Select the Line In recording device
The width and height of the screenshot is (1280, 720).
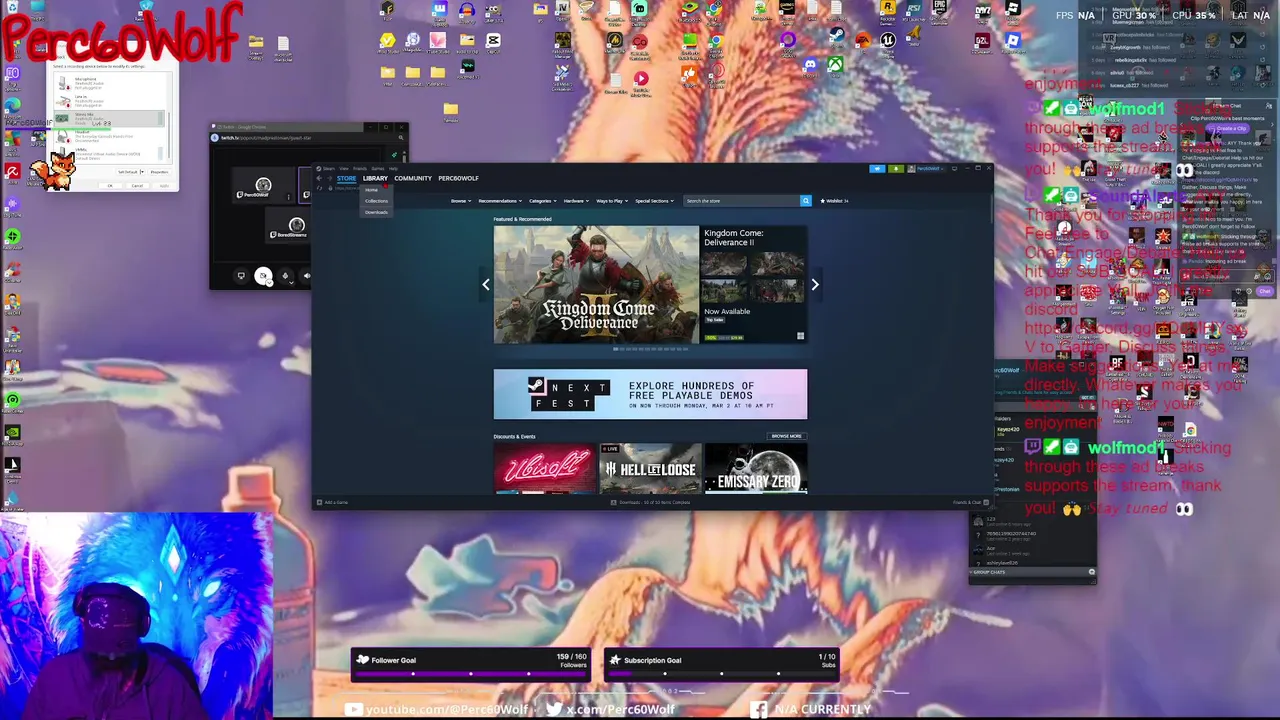click(x=110, y=101)
